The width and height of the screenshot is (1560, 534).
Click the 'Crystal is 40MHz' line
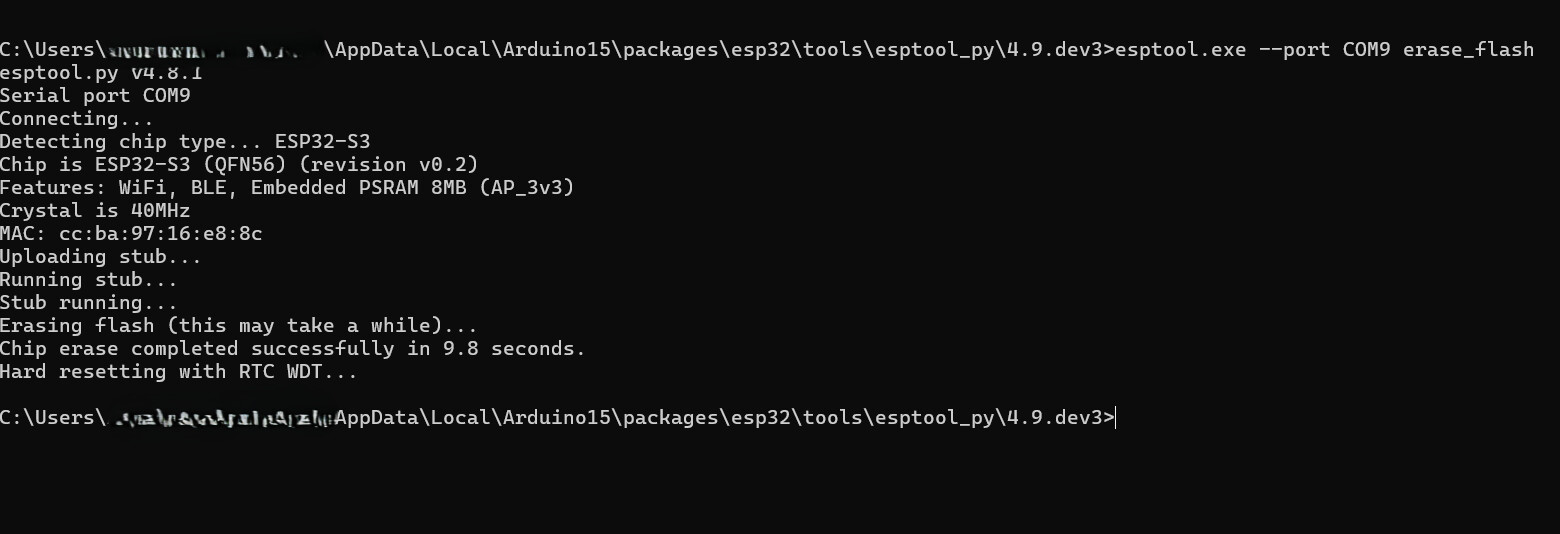click(95, 211)
